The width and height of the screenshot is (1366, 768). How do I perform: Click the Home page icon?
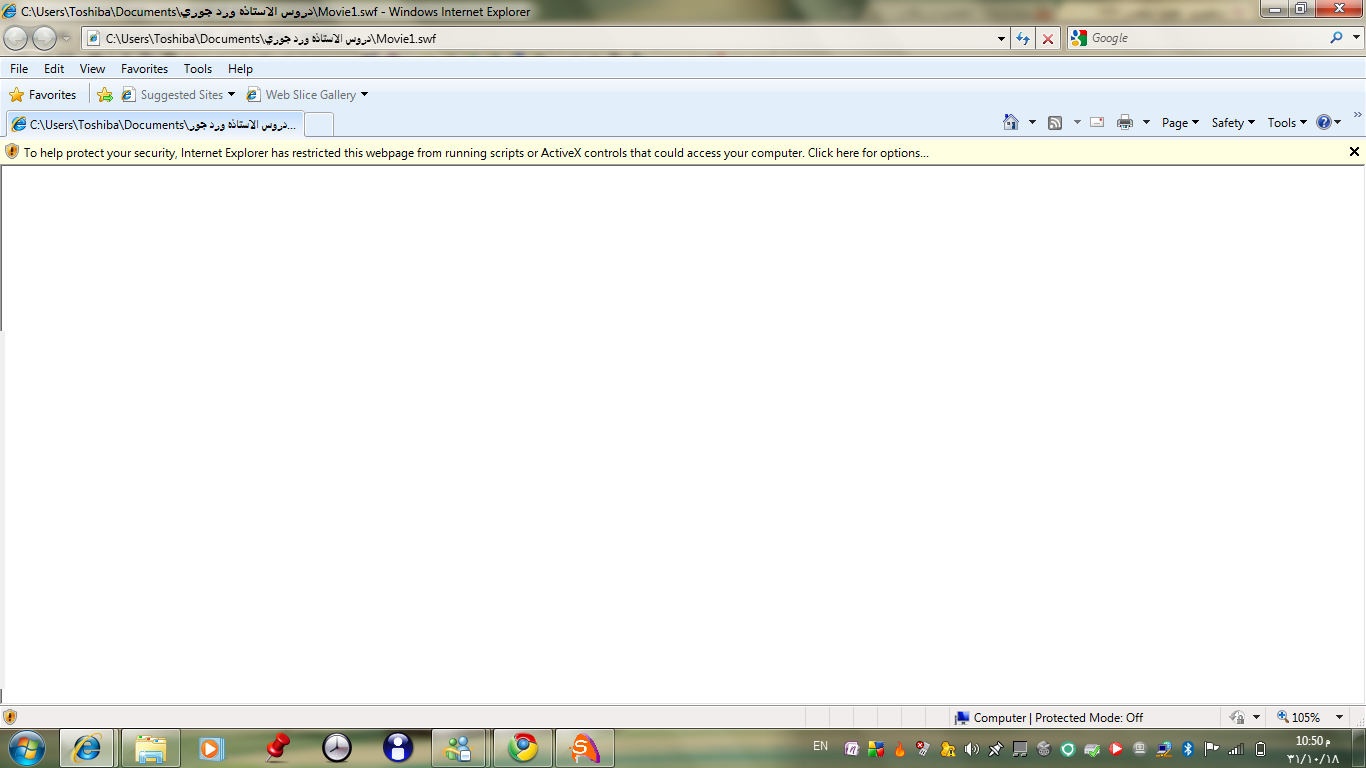[1011, 122]
